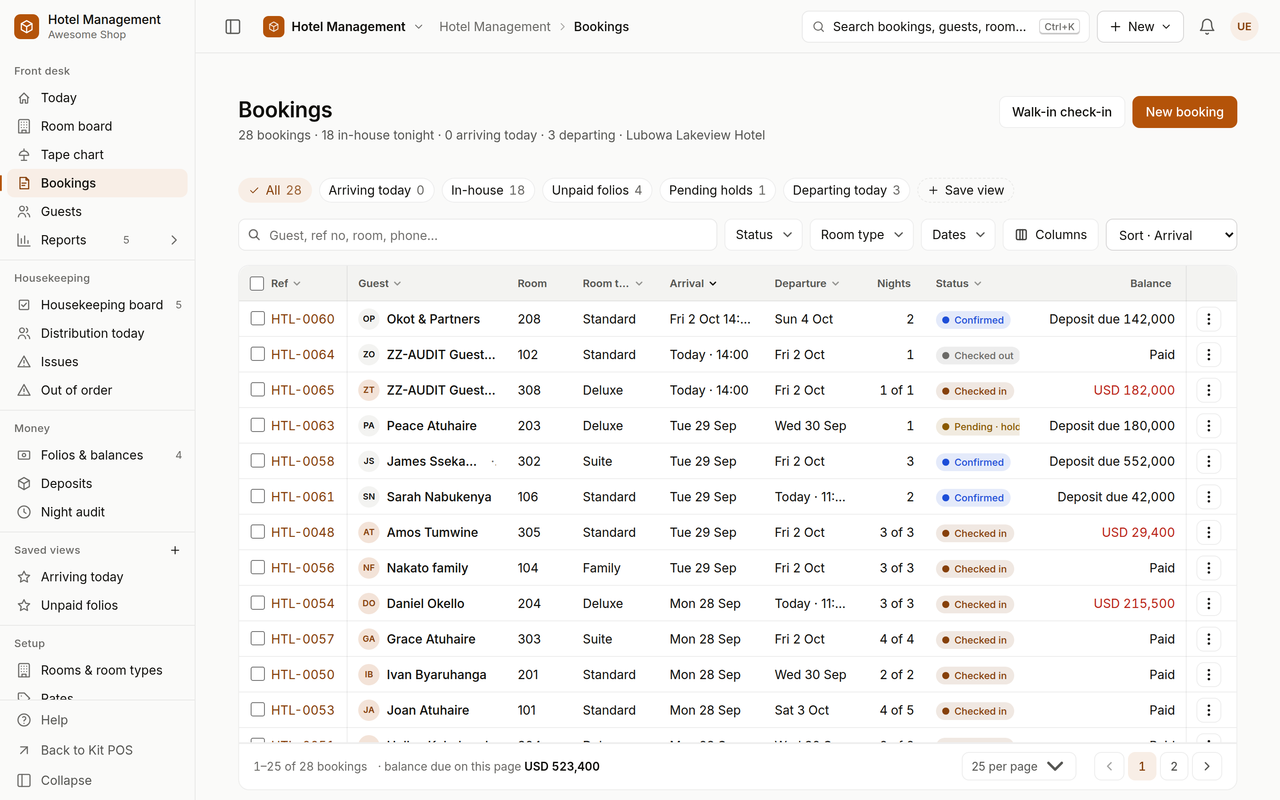Add a new saved view plus icon
Screen dimensions: 1280x800
175,550
